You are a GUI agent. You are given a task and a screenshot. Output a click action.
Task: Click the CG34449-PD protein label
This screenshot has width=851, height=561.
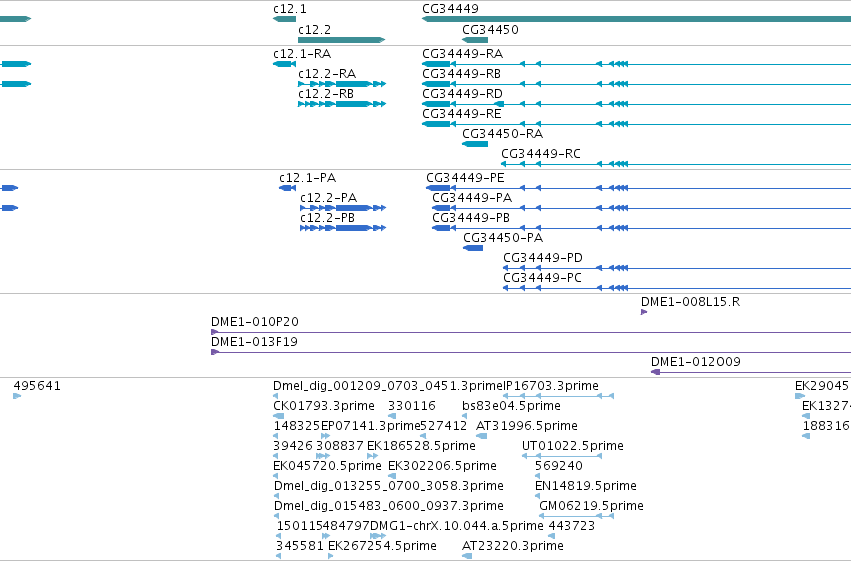tap(543, 258)
